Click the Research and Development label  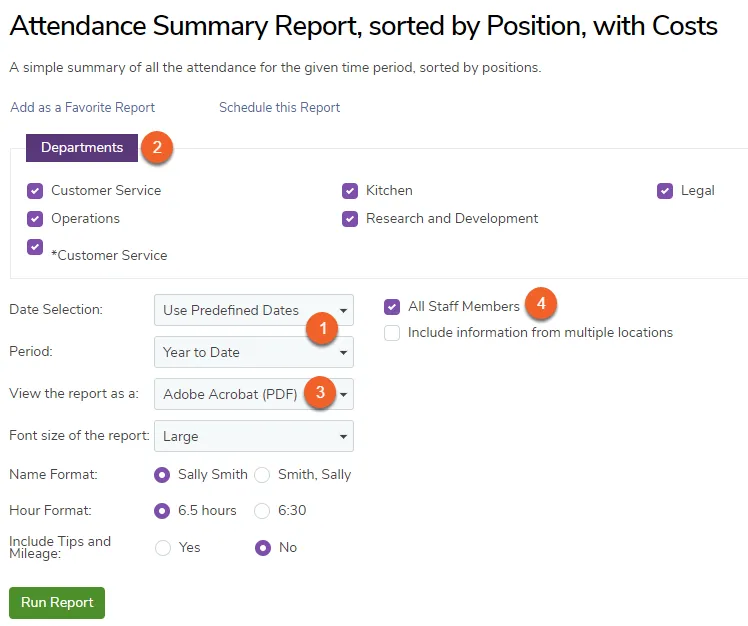coord(452,219)
